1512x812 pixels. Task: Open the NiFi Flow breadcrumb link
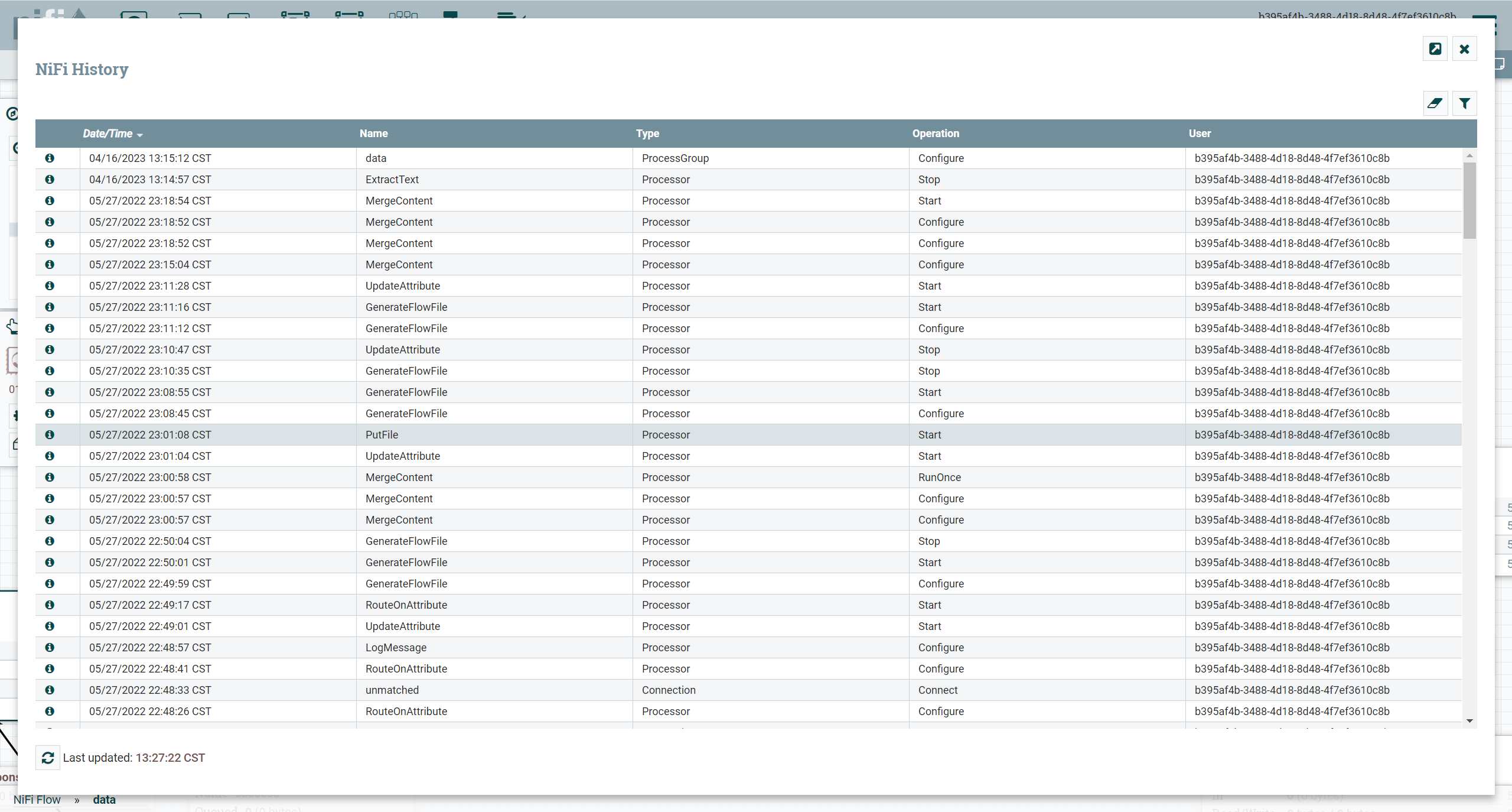[37, 800]
